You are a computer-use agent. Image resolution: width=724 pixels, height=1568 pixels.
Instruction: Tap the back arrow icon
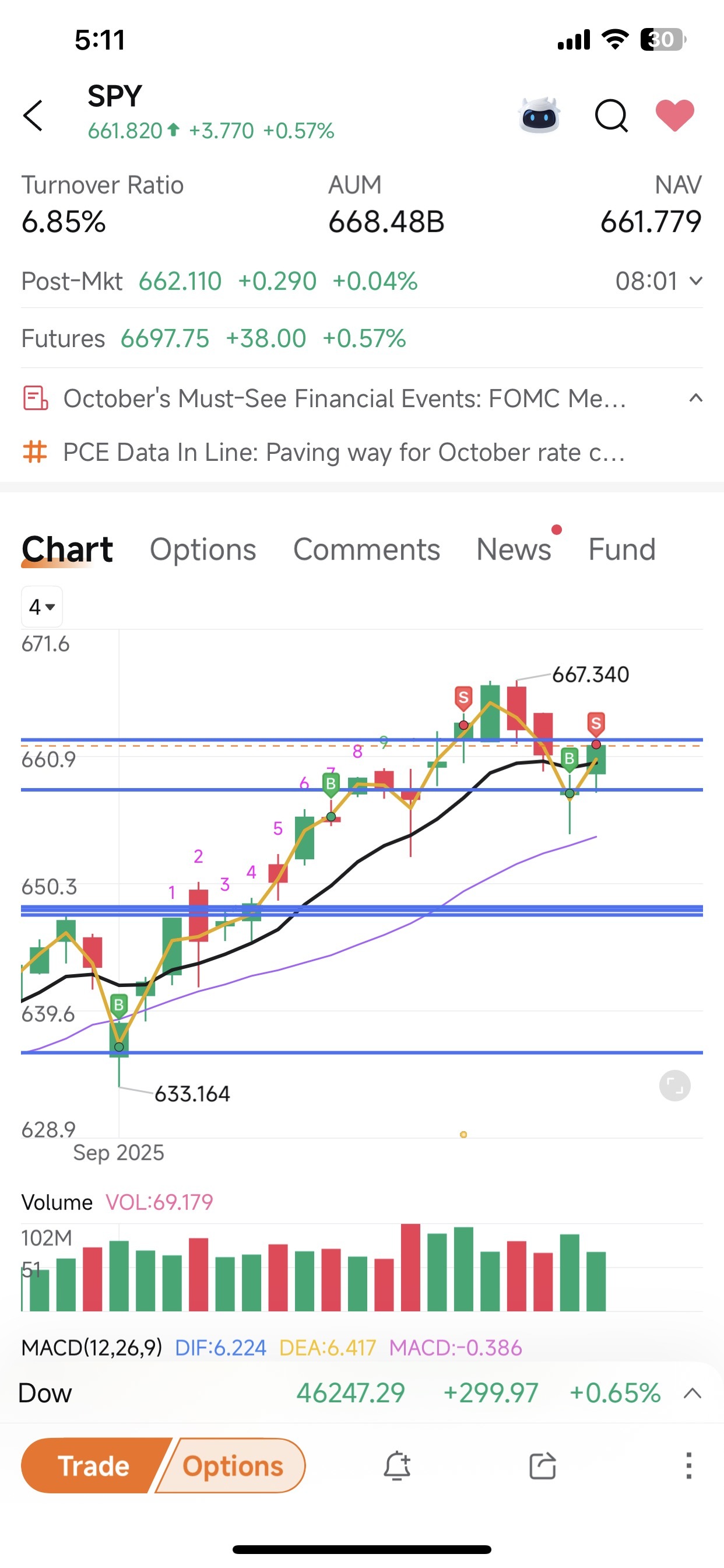(x=33, y=116)
